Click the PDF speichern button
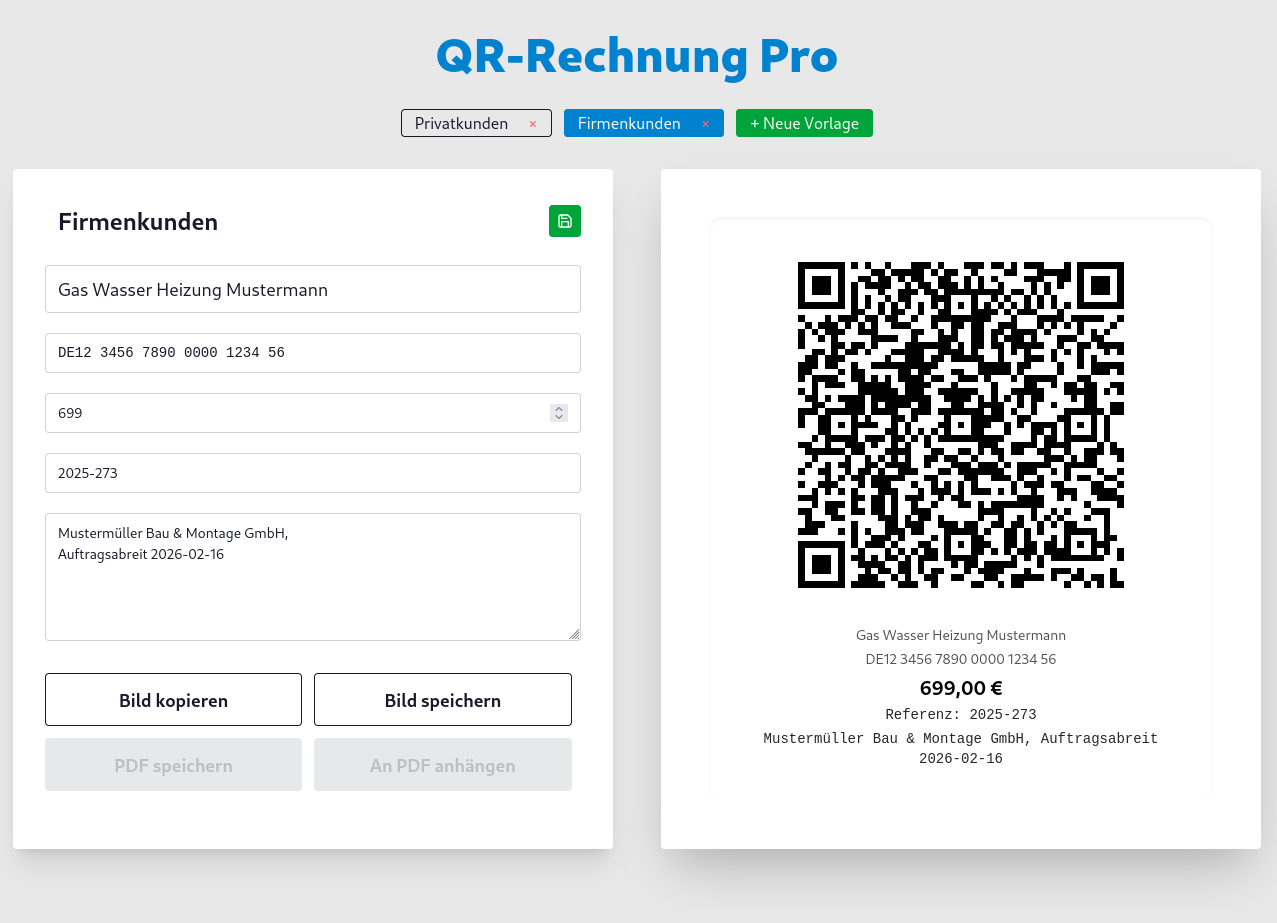This screenshot has width=1277, height=923. click(173, 765)
